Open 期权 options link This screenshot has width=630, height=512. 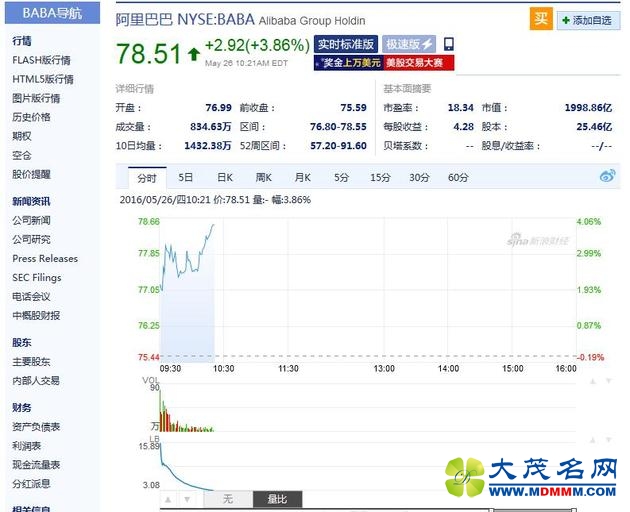click(x=22, y=136)
